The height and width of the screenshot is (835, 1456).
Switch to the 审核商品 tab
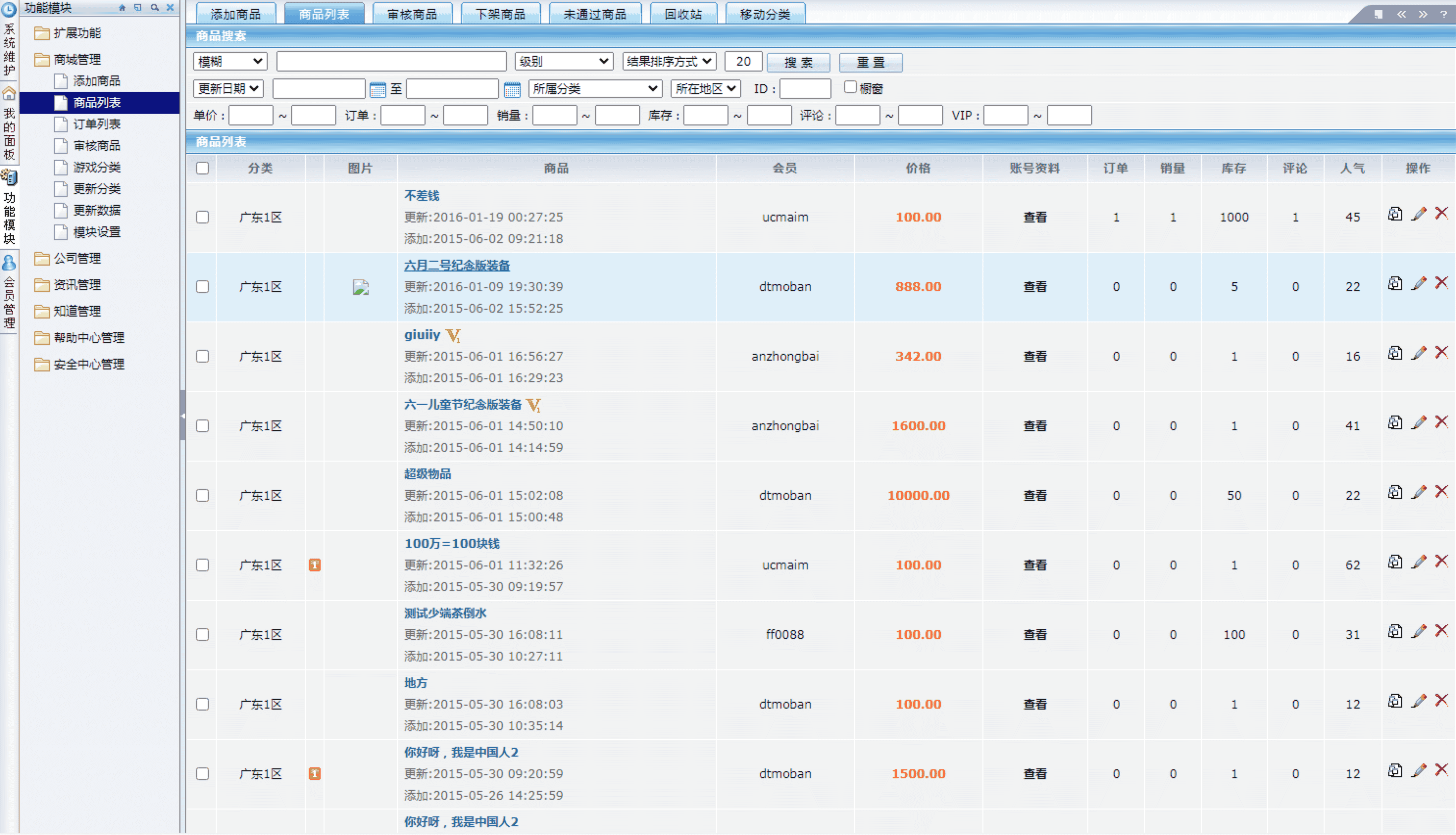click(x=412, y=14)
